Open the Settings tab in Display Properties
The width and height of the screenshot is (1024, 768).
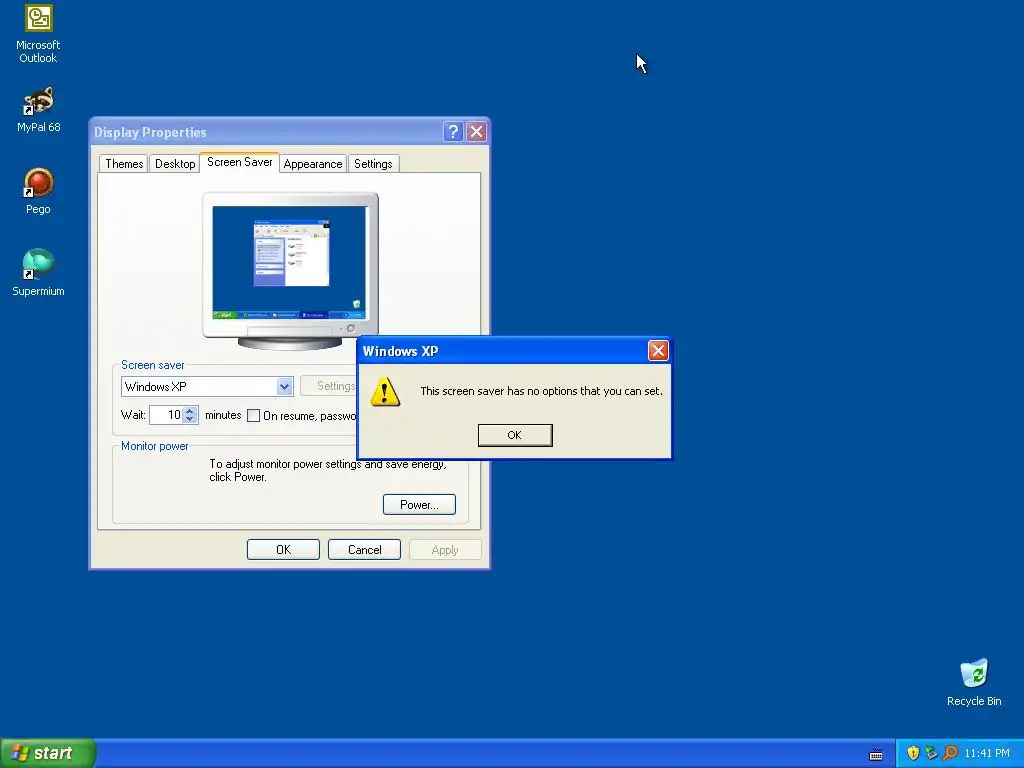click(x=373, y=164)
